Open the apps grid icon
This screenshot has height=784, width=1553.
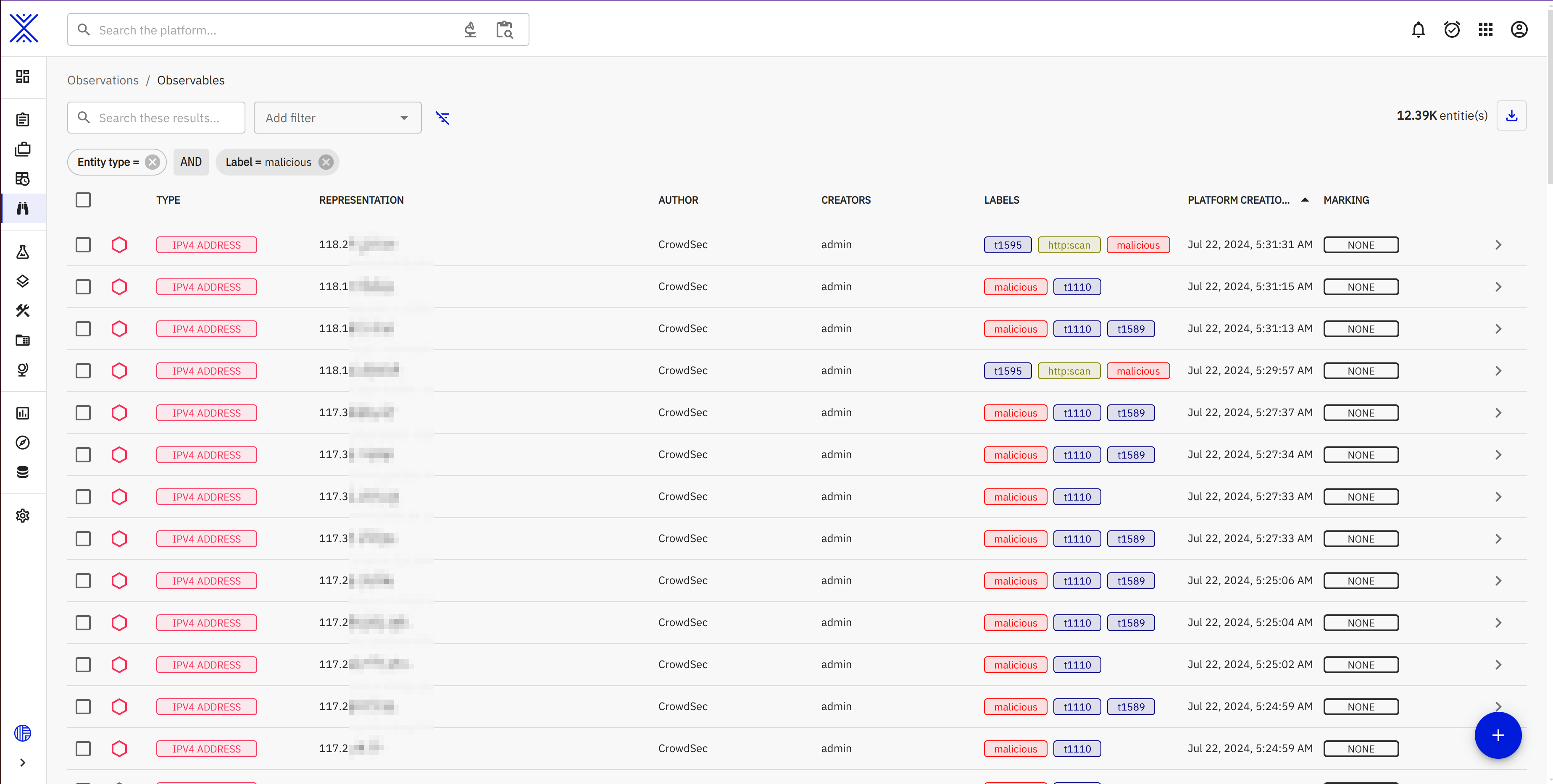pyautogui.click(x=1485, y=29)
